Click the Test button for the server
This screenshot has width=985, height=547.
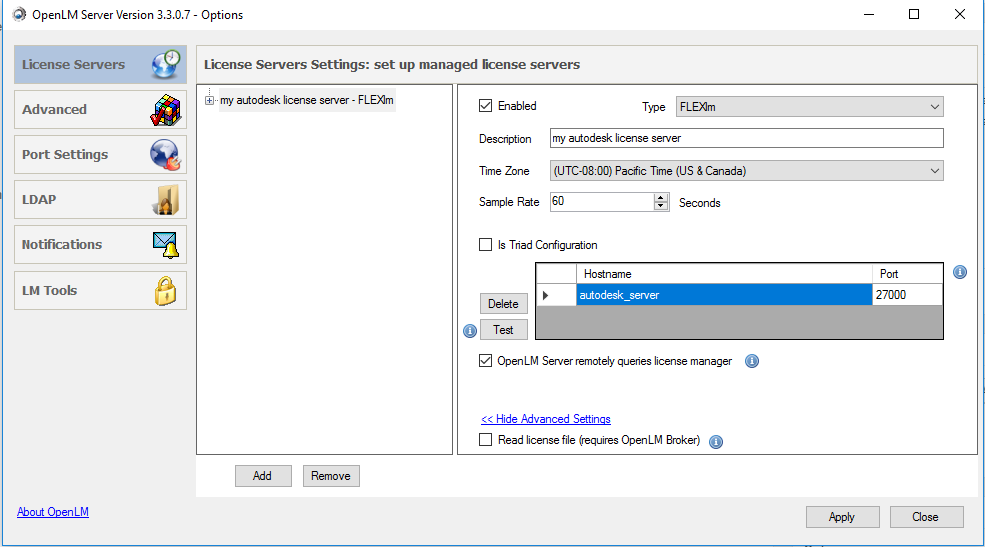[x=503, y=330]
